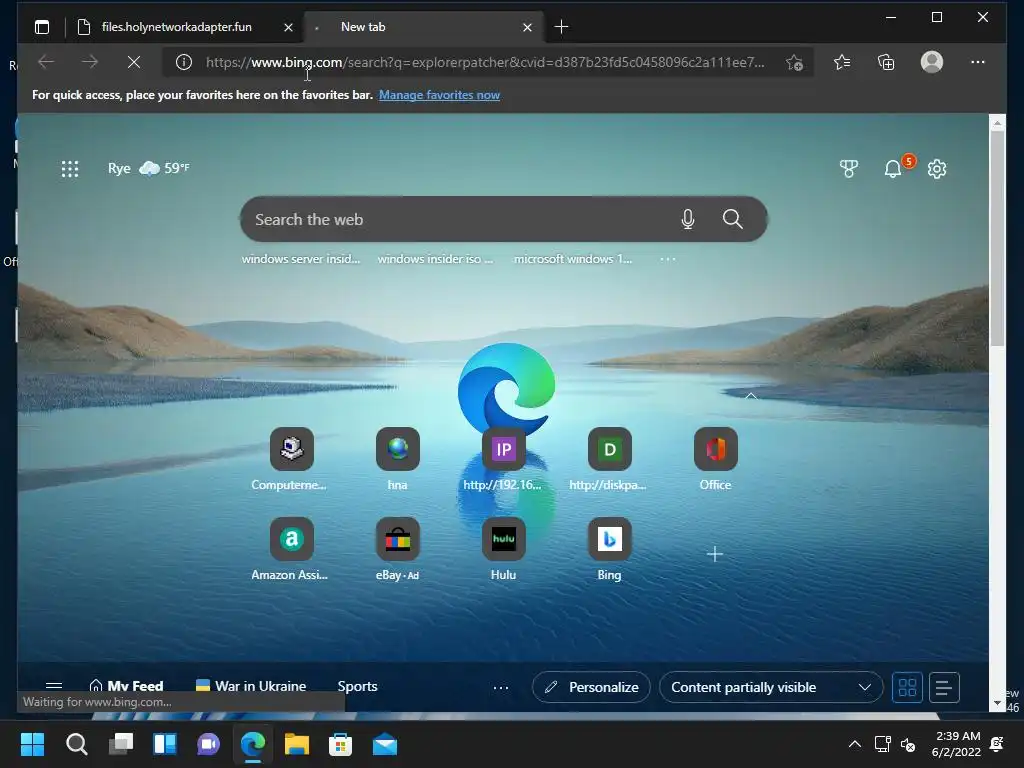Close the files.holynetworkadapter.fun tab
1024x768 pixels.
(288, 27)
